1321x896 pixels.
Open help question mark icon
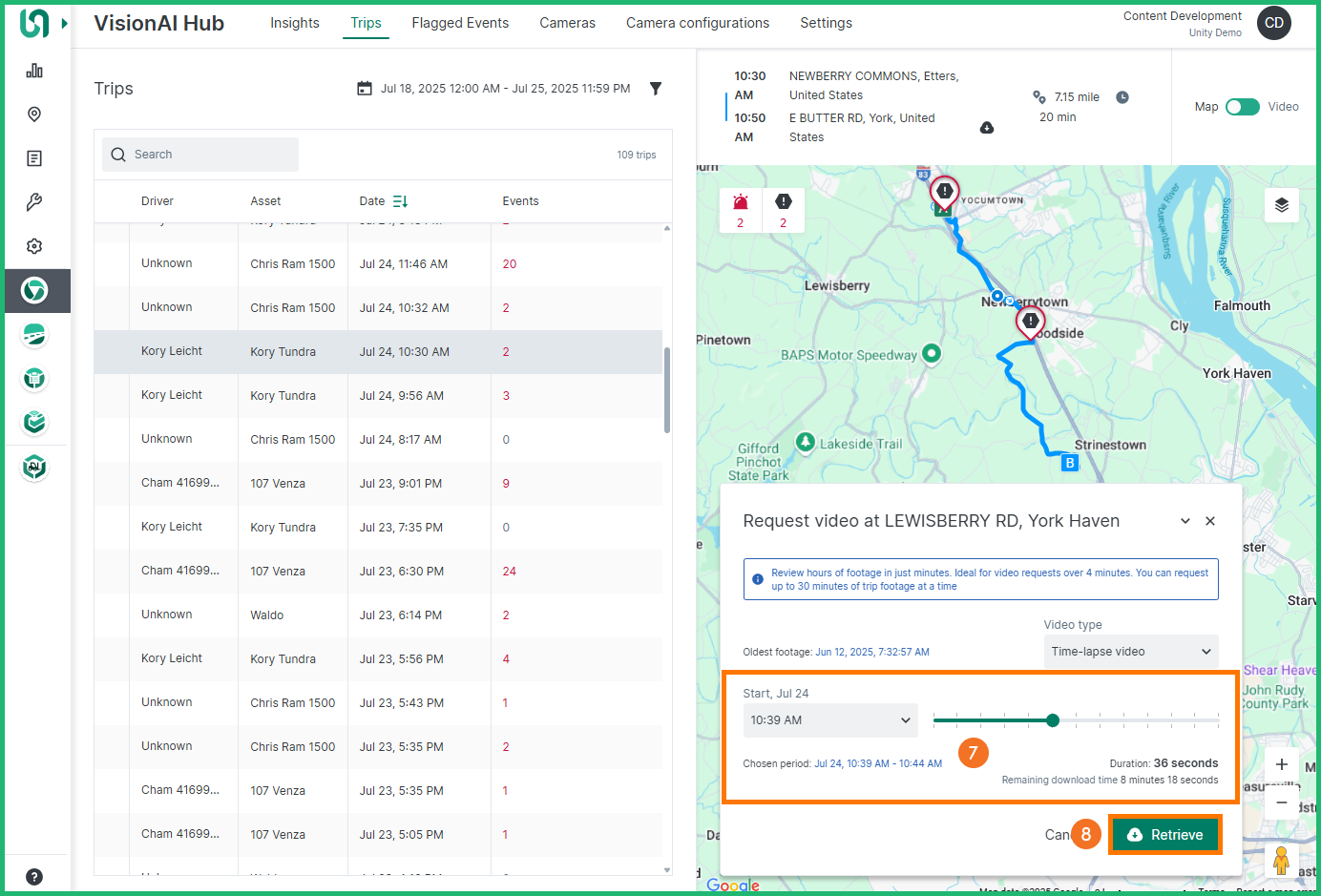(34, 877)
